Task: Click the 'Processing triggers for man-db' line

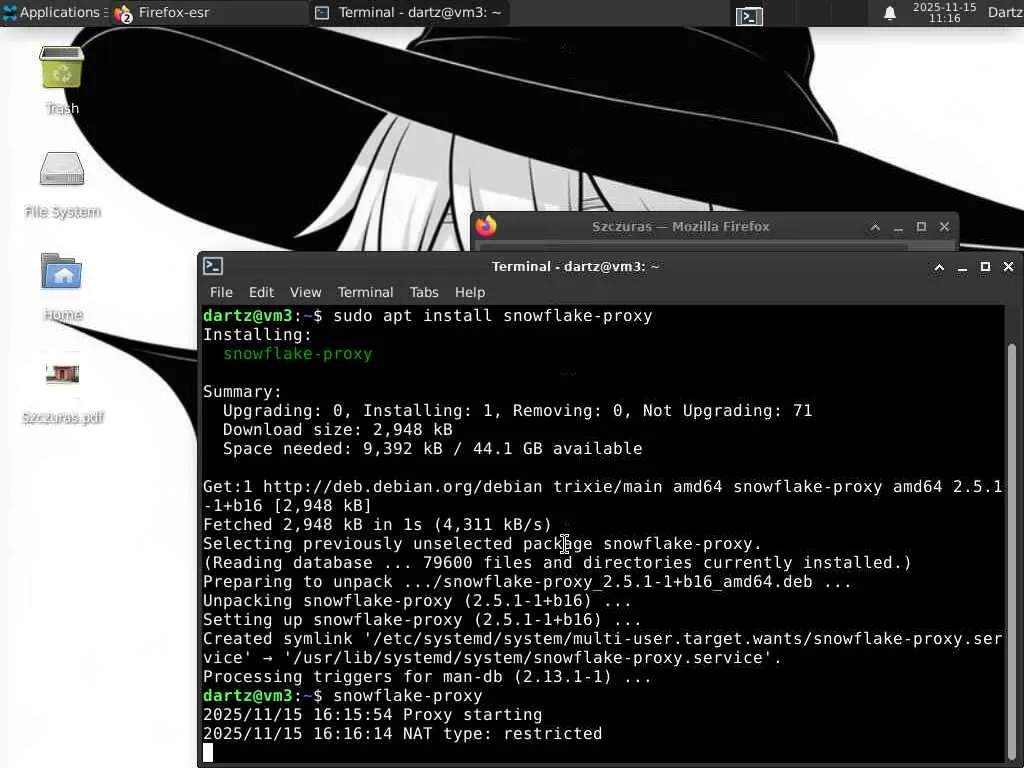Action: pyautogui.click(x=427, y=677)
